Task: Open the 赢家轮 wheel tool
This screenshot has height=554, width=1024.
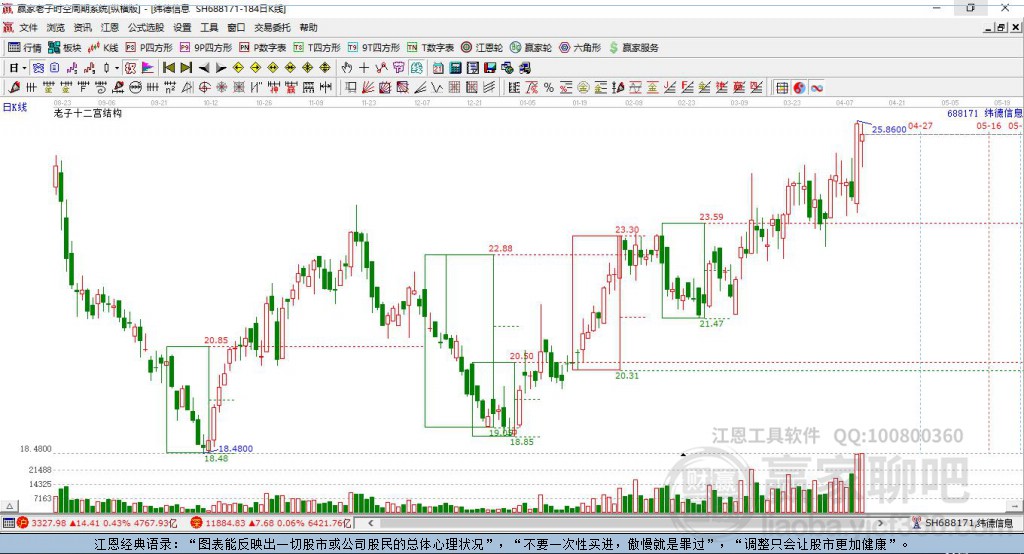Action: [x=531, y=48]
